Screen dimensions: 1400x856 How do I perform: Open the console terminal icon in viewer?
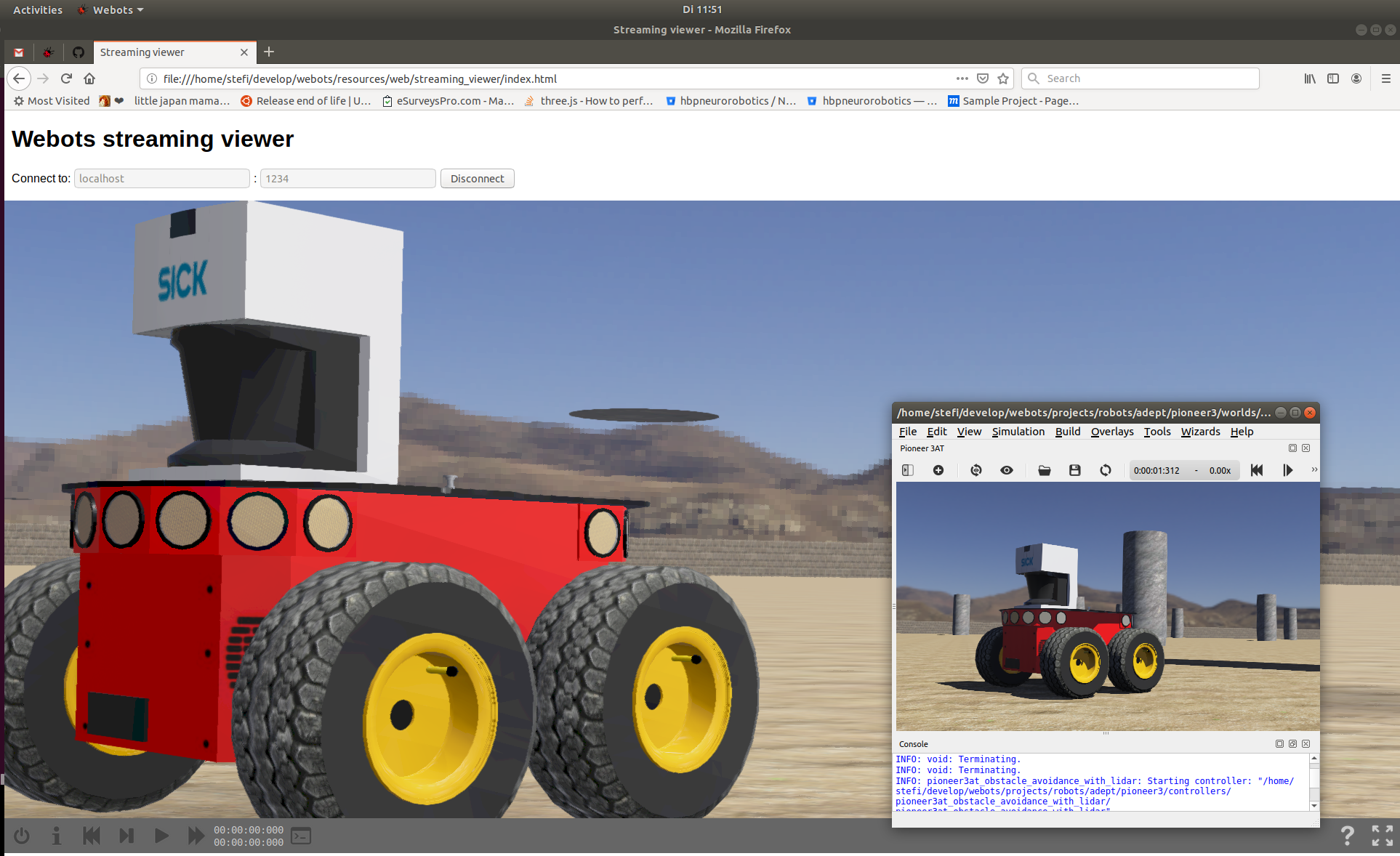tap(301, 836)
